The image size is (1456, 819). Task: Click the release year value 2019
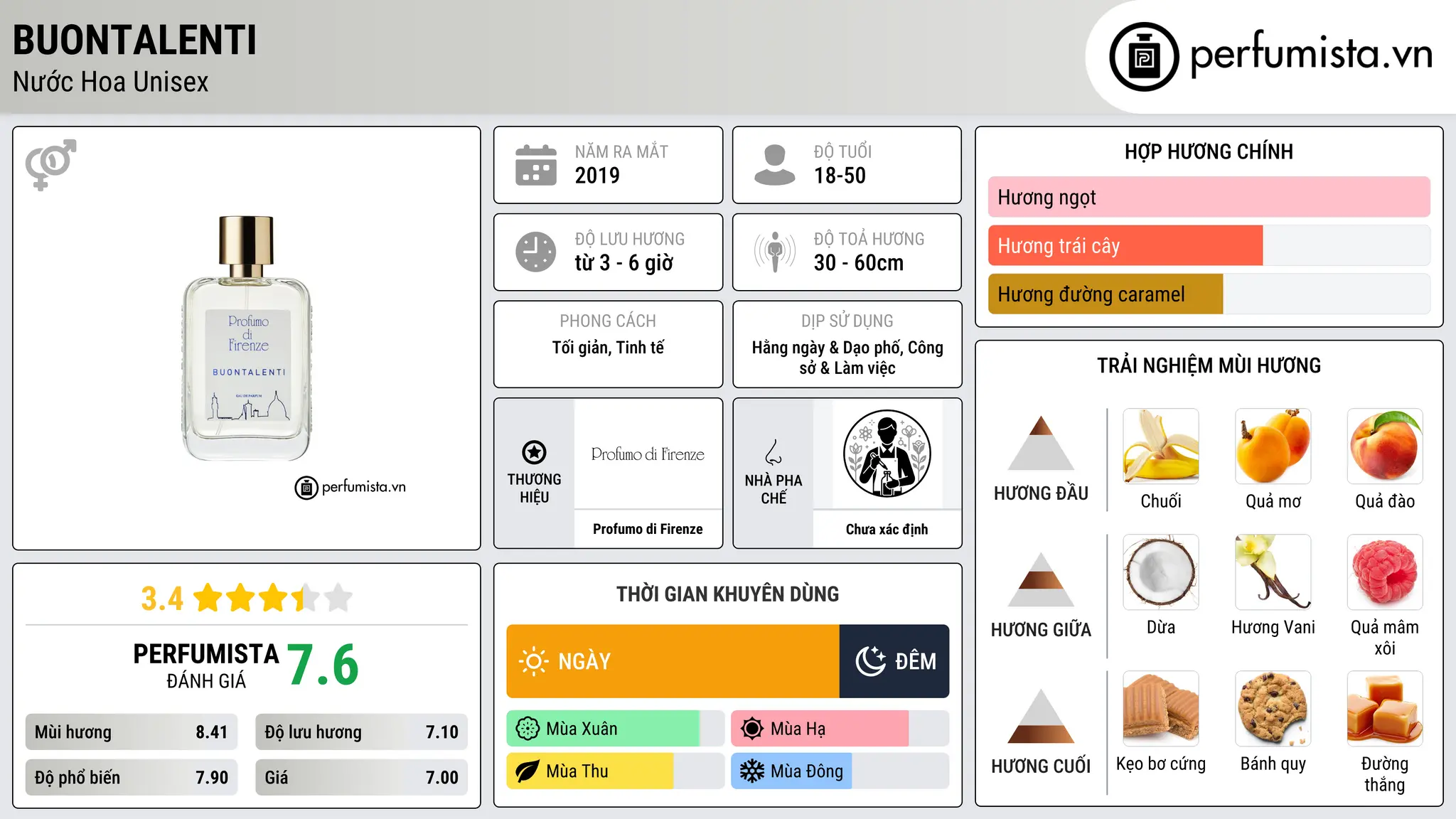point(597,176)
